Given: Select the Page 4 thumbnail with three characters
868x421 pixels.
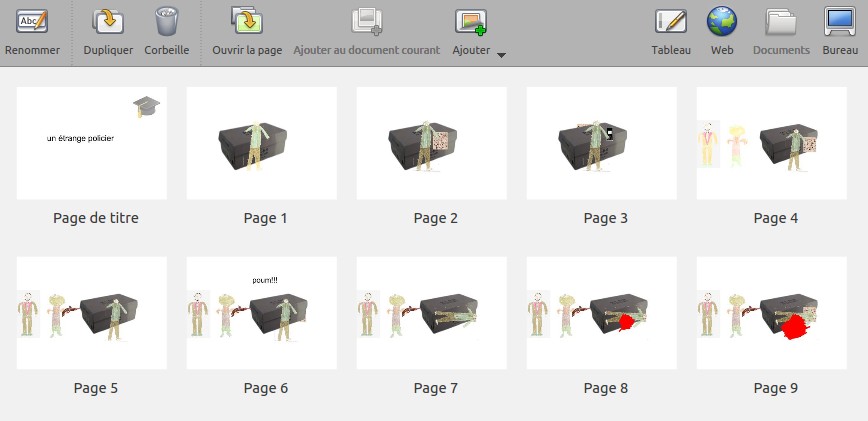Looking at the screenshot, I should click(x=772, y=143).
